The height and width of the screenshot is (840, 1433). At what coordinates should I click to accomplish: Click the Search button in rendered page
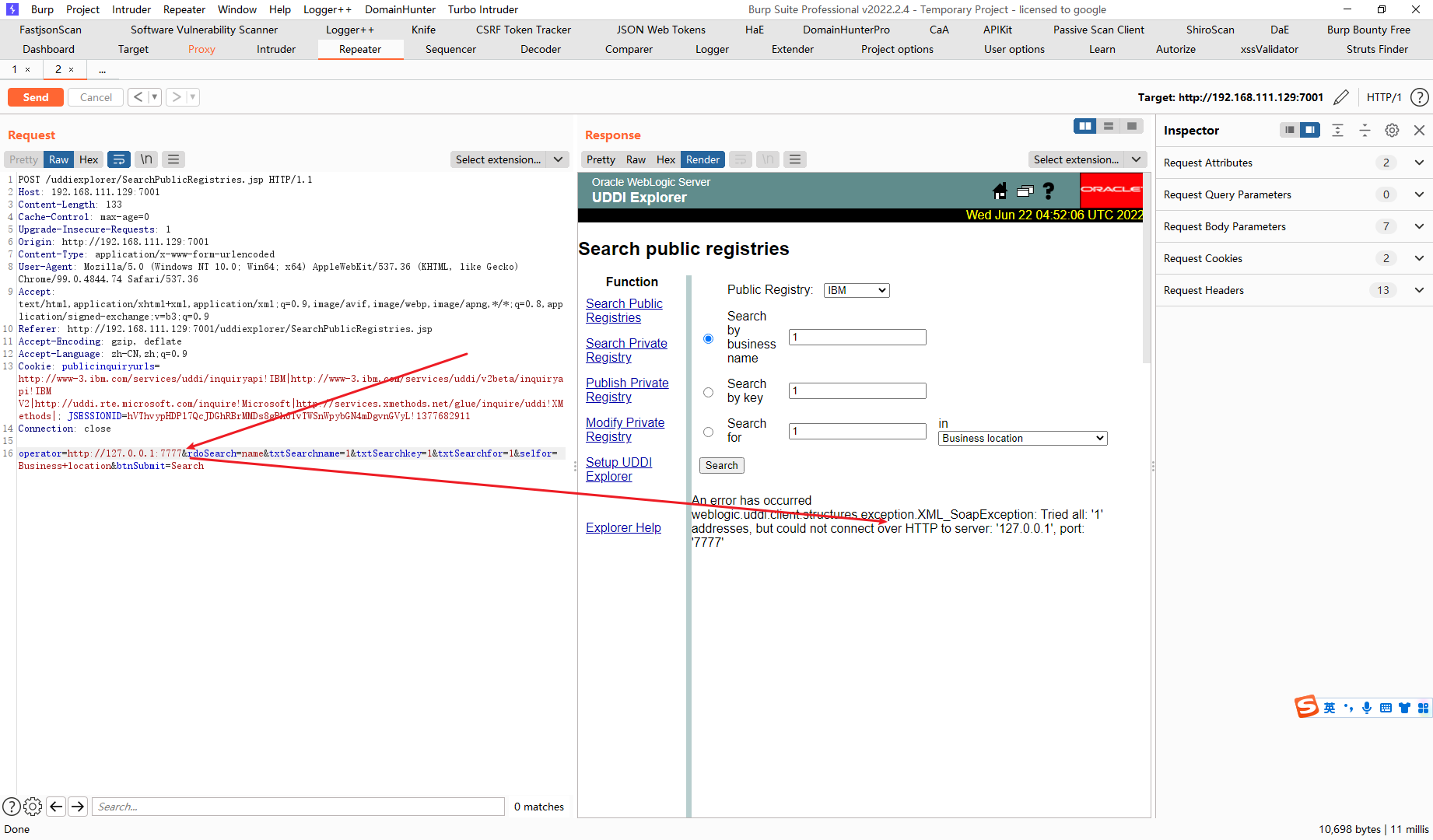pos(722,465)
